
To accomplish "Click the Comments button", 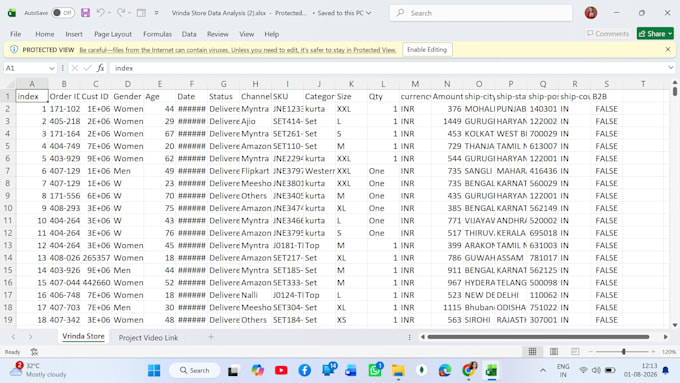I will (x=608, y=33).
